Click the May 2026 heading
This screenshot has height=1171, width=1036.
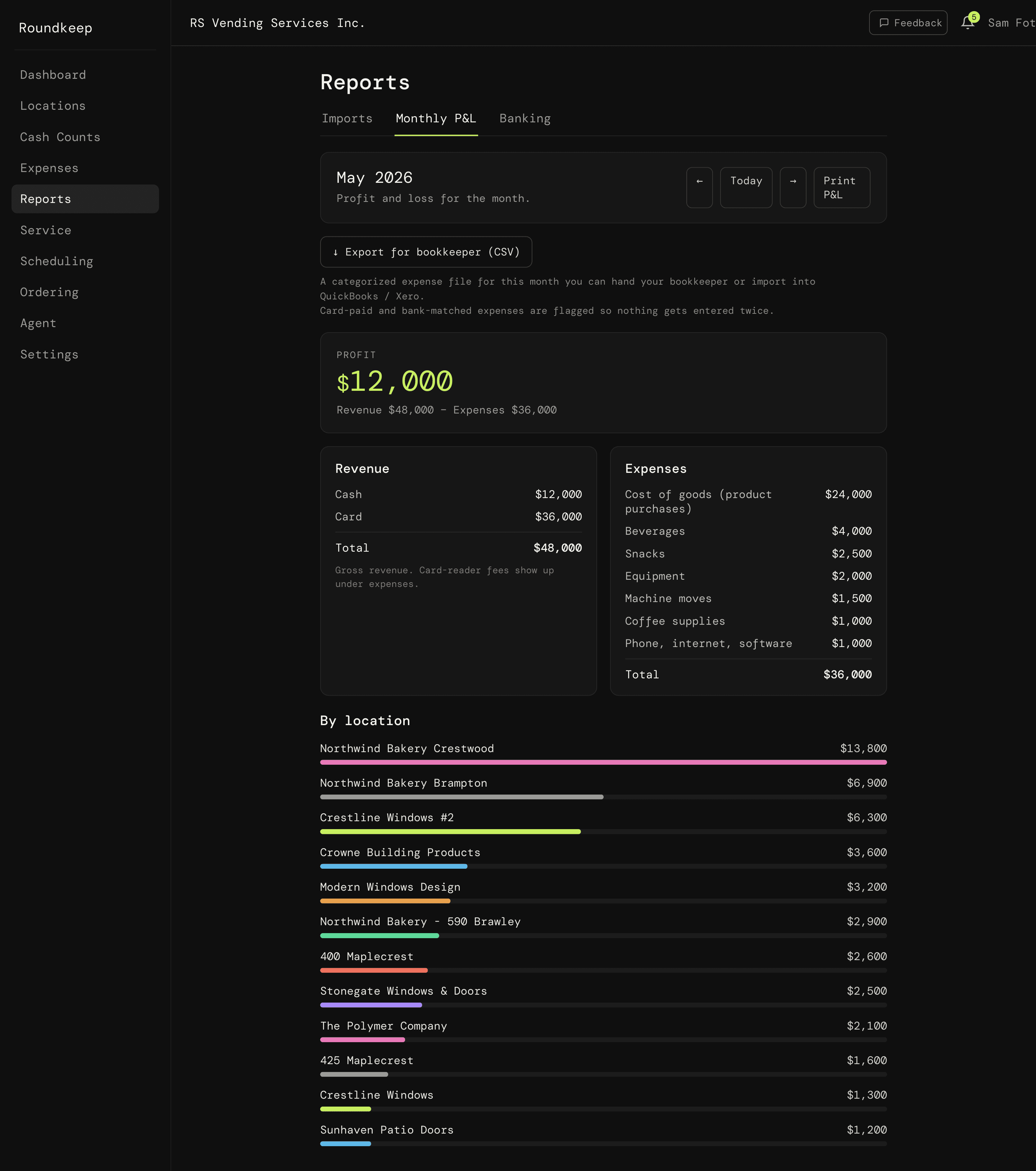(374, 178)
